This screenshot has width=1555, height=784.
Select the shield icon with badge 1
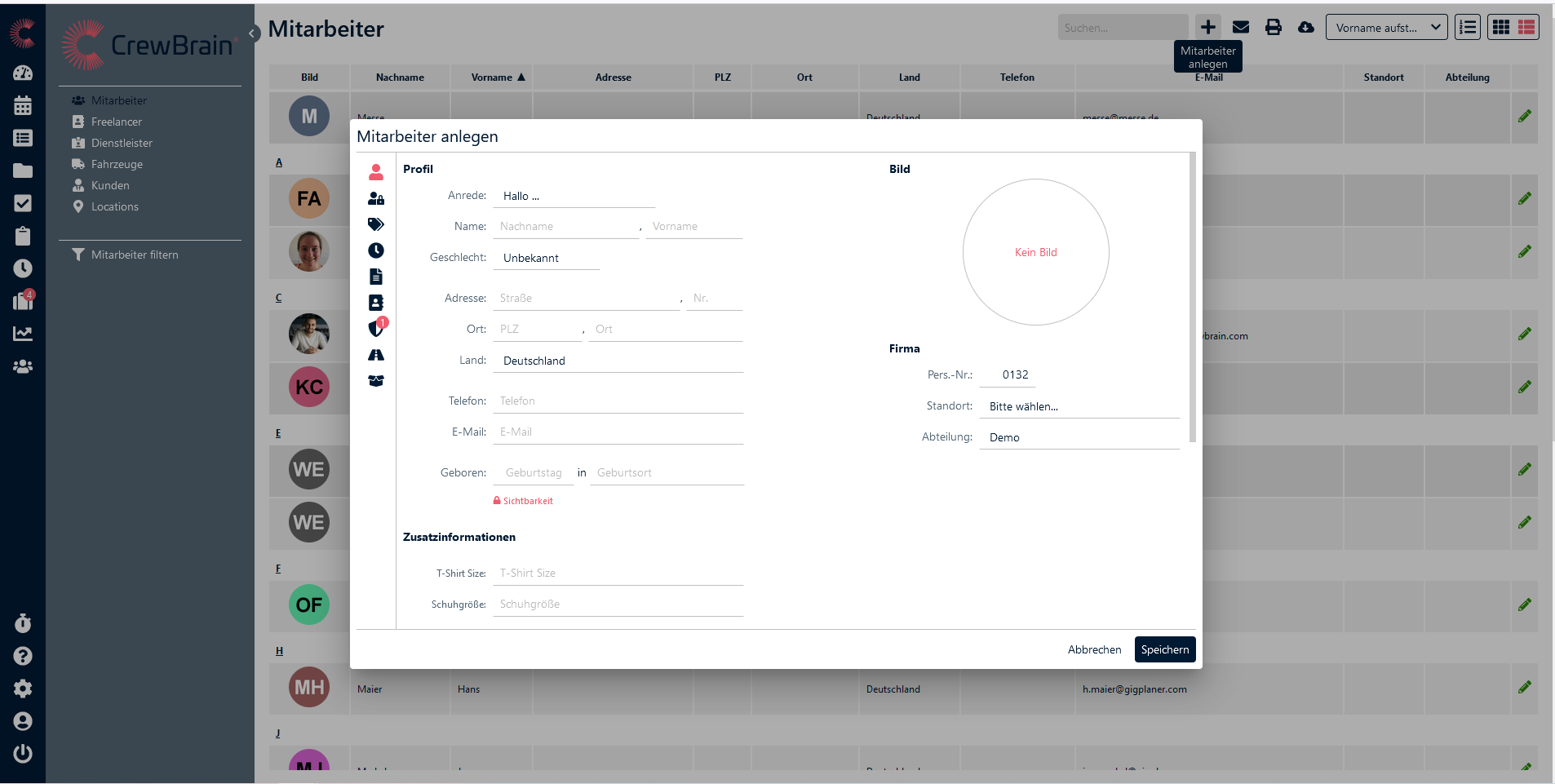(375, 328)
